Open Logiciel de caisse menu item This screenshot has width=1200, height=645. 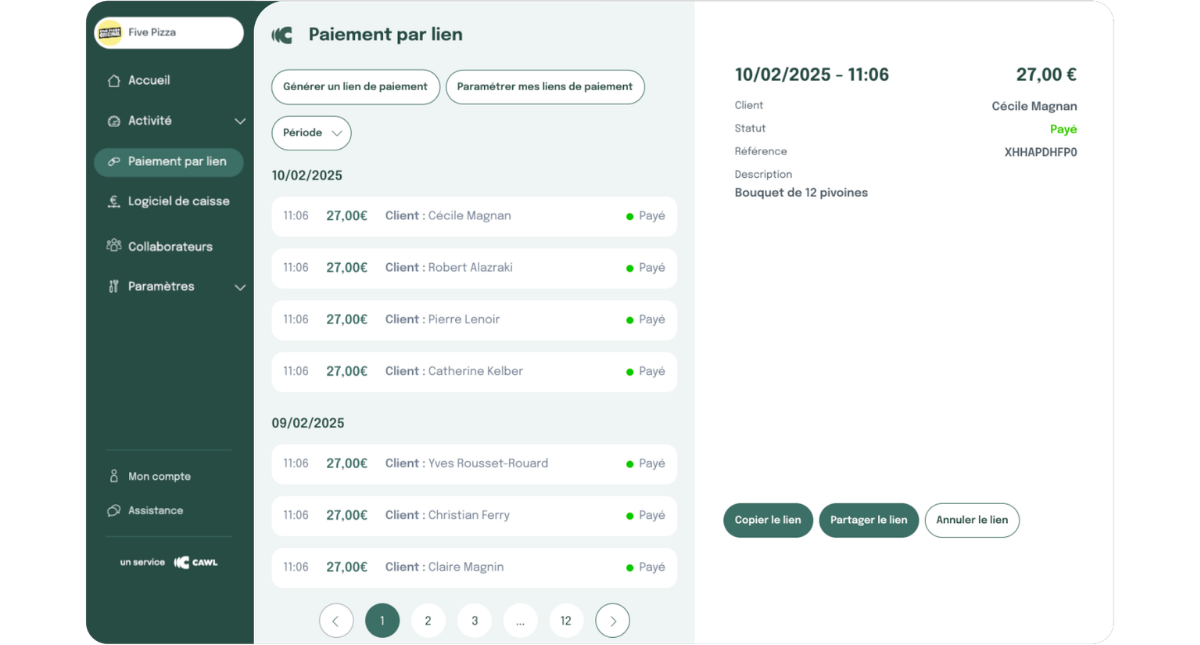[x=169, y=202]
